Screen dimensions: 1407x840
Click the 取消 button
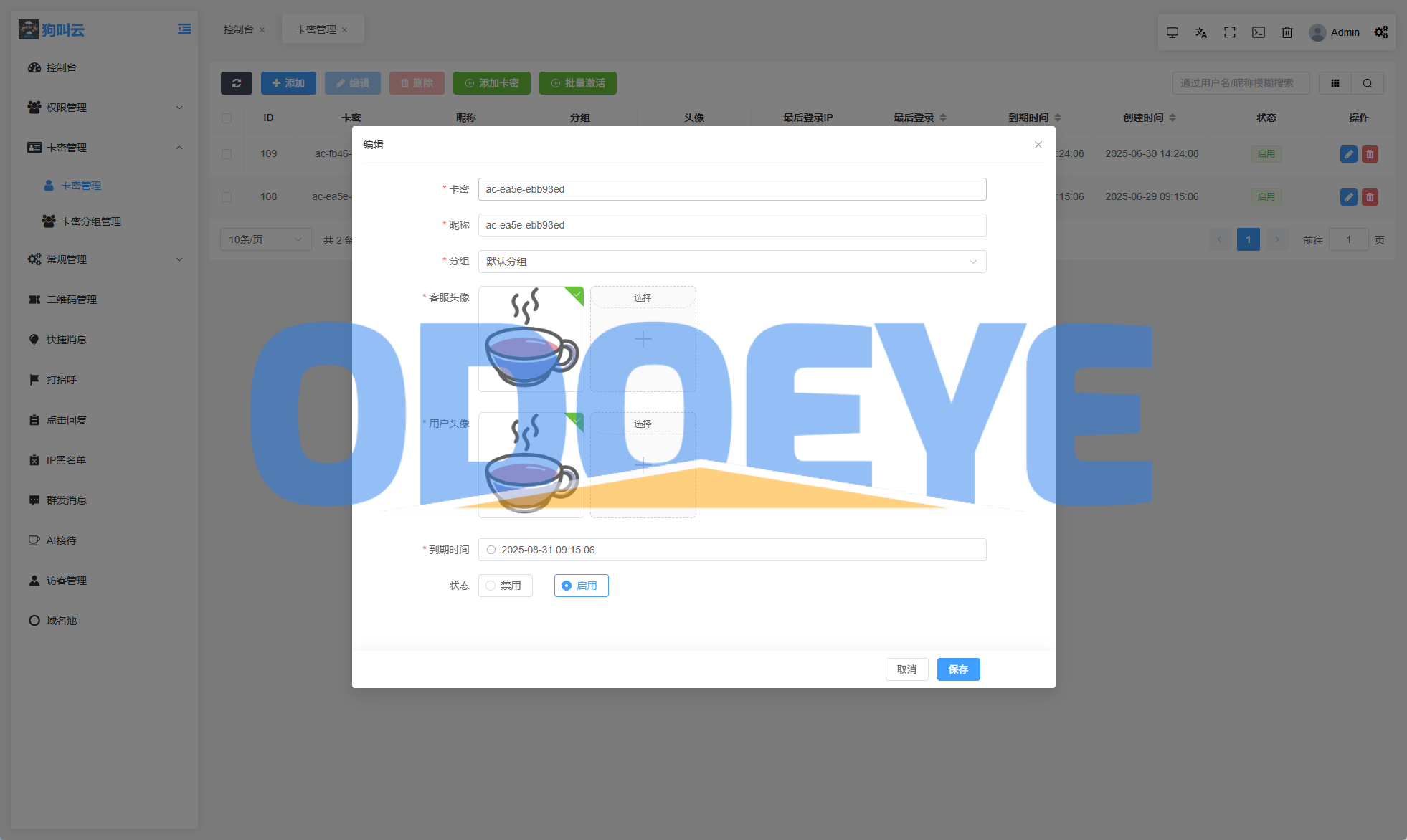pyautogui.click(x=906, y=669)
